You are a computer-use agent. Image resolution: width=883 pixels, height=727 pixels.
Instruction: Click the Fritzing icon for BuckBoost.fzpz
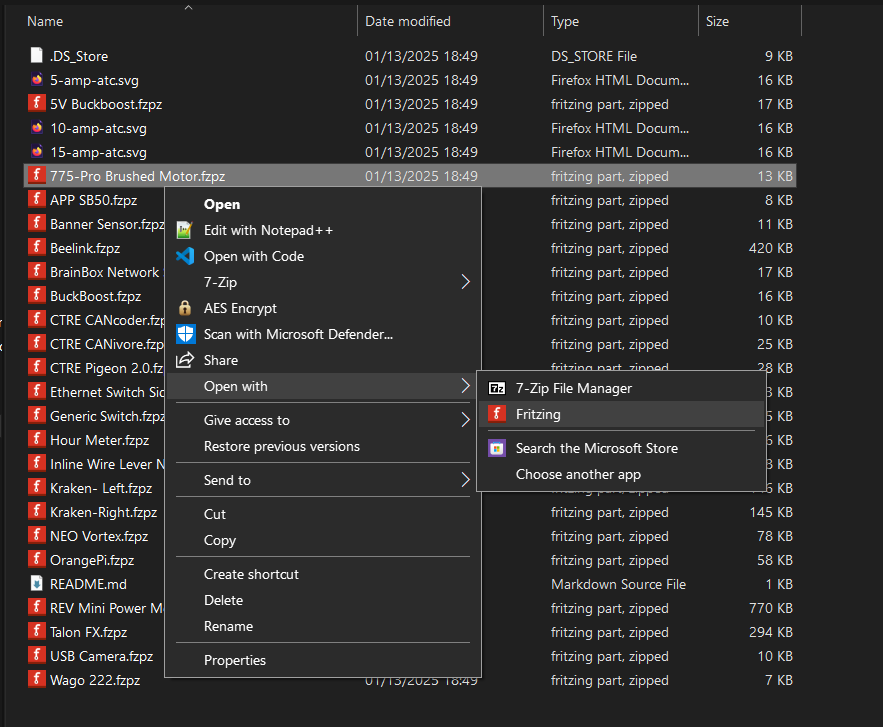(x=37, y=296)
